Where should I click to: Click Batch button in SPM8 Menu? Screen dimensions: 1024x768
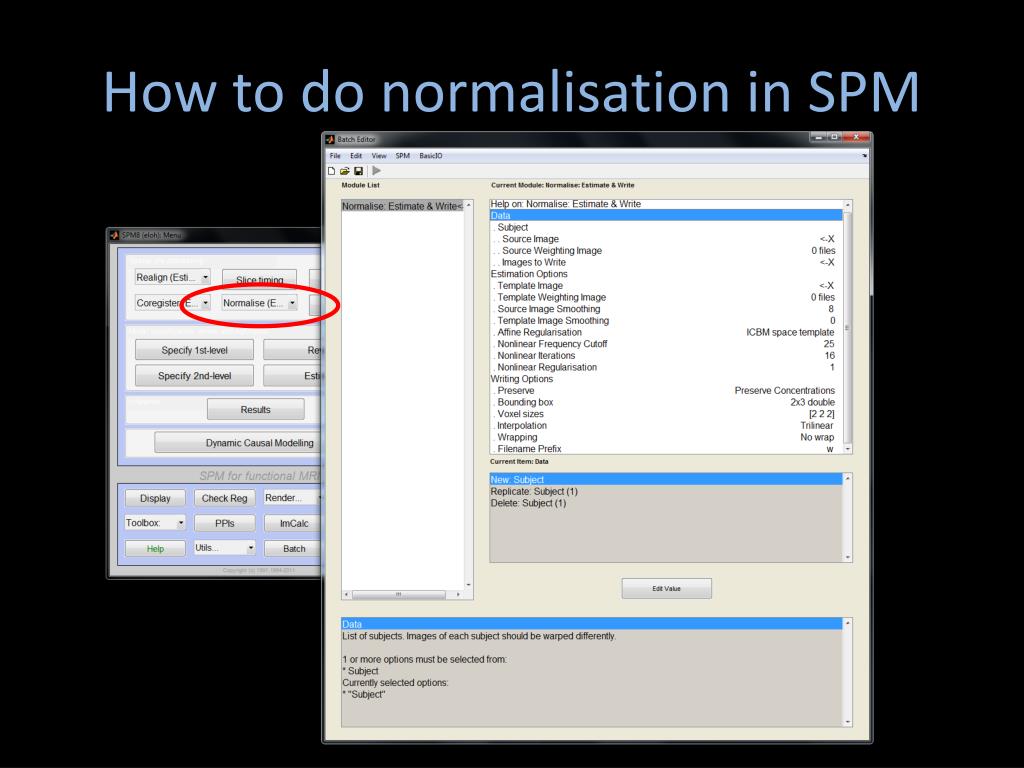pyautogui.click(x=294, y=549)
